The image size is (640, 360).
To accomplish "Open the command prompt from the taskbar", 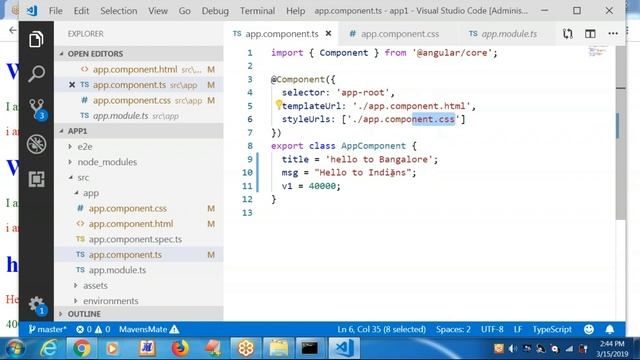I will [x=309, y=348].
